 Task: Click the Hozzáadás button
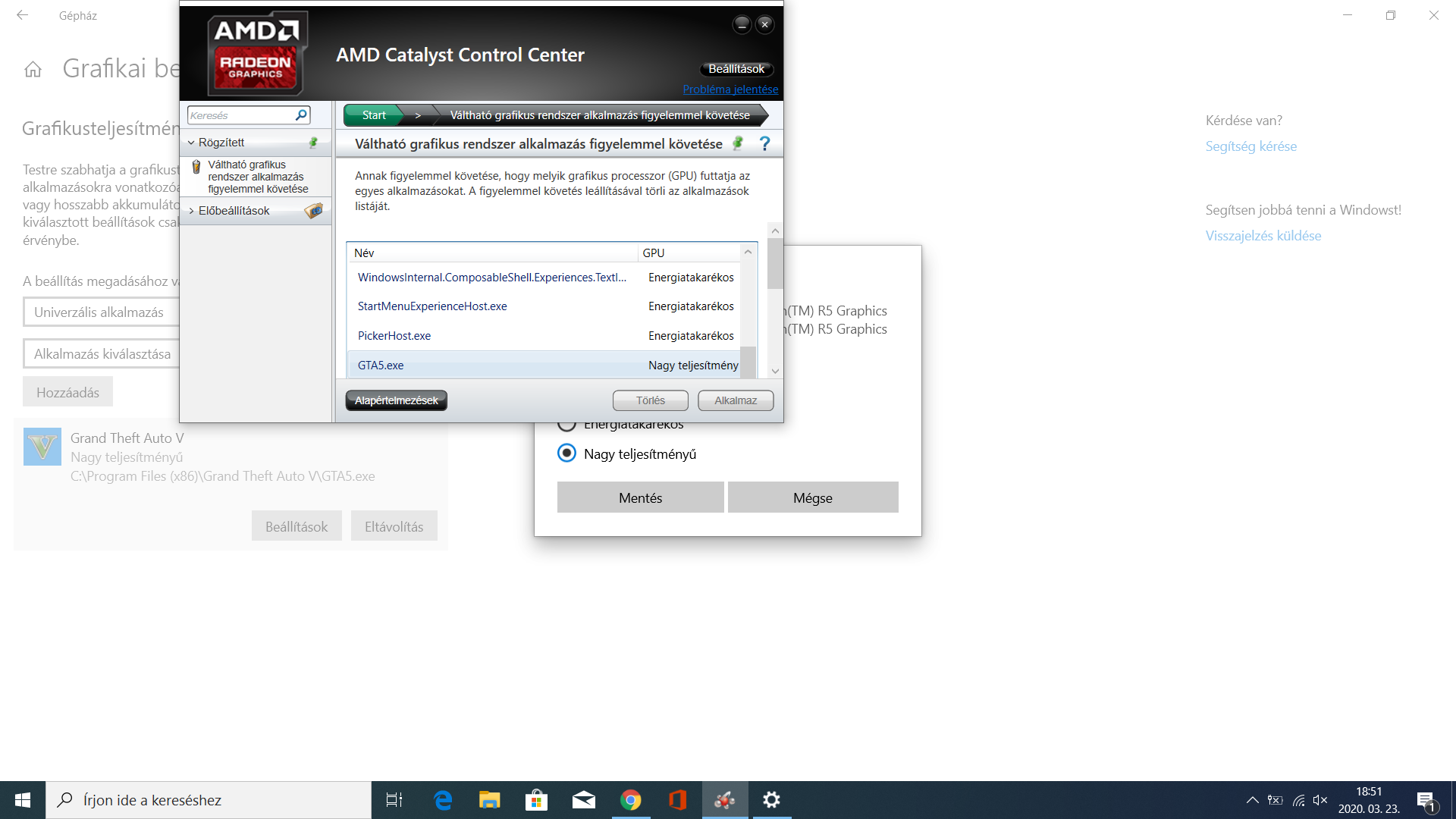click(x=67, y=392)
